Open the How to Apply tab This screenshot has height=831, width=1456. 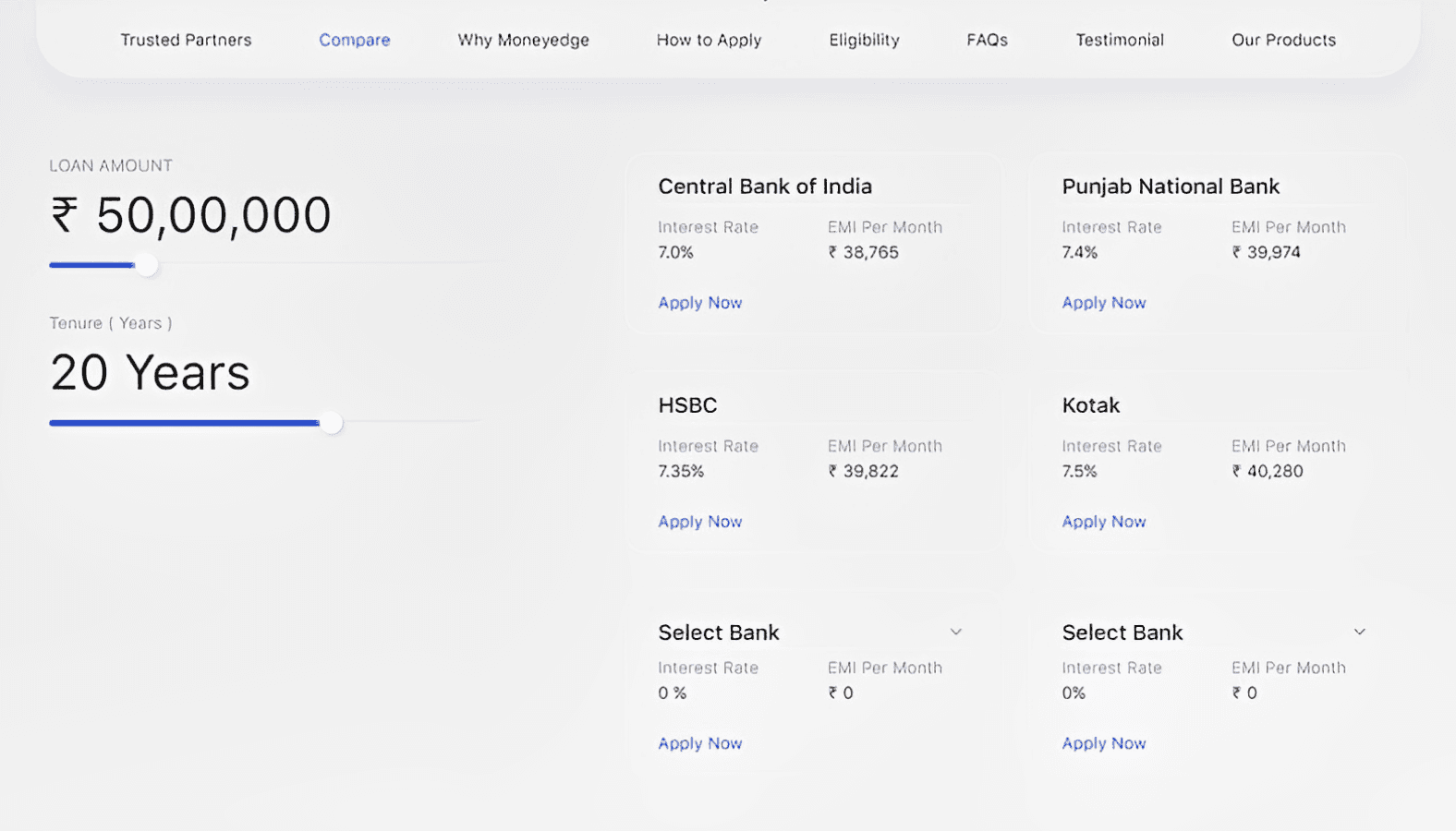[709, 40]
